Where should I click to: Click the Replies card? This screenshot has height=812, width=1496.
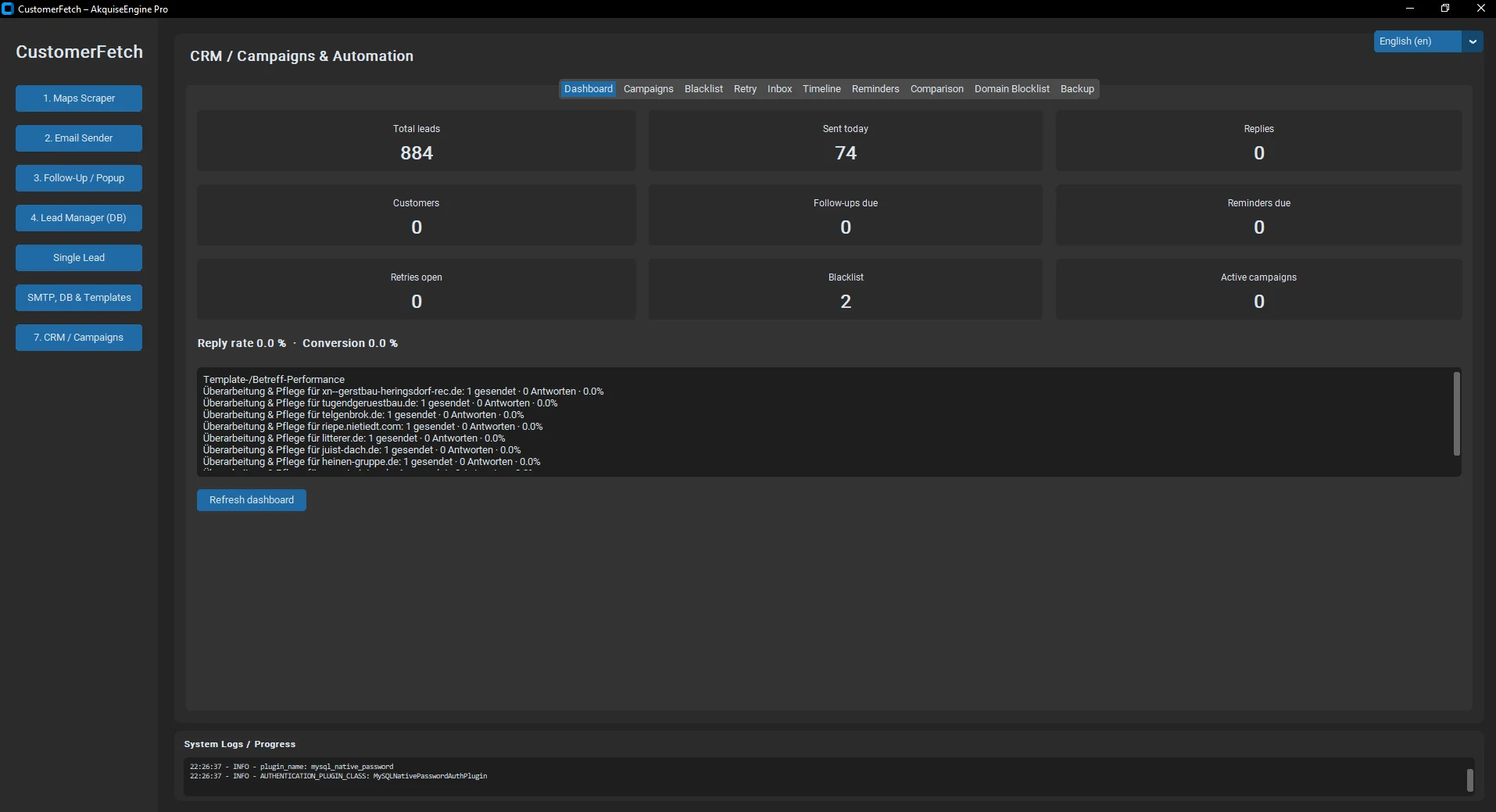1258,141
